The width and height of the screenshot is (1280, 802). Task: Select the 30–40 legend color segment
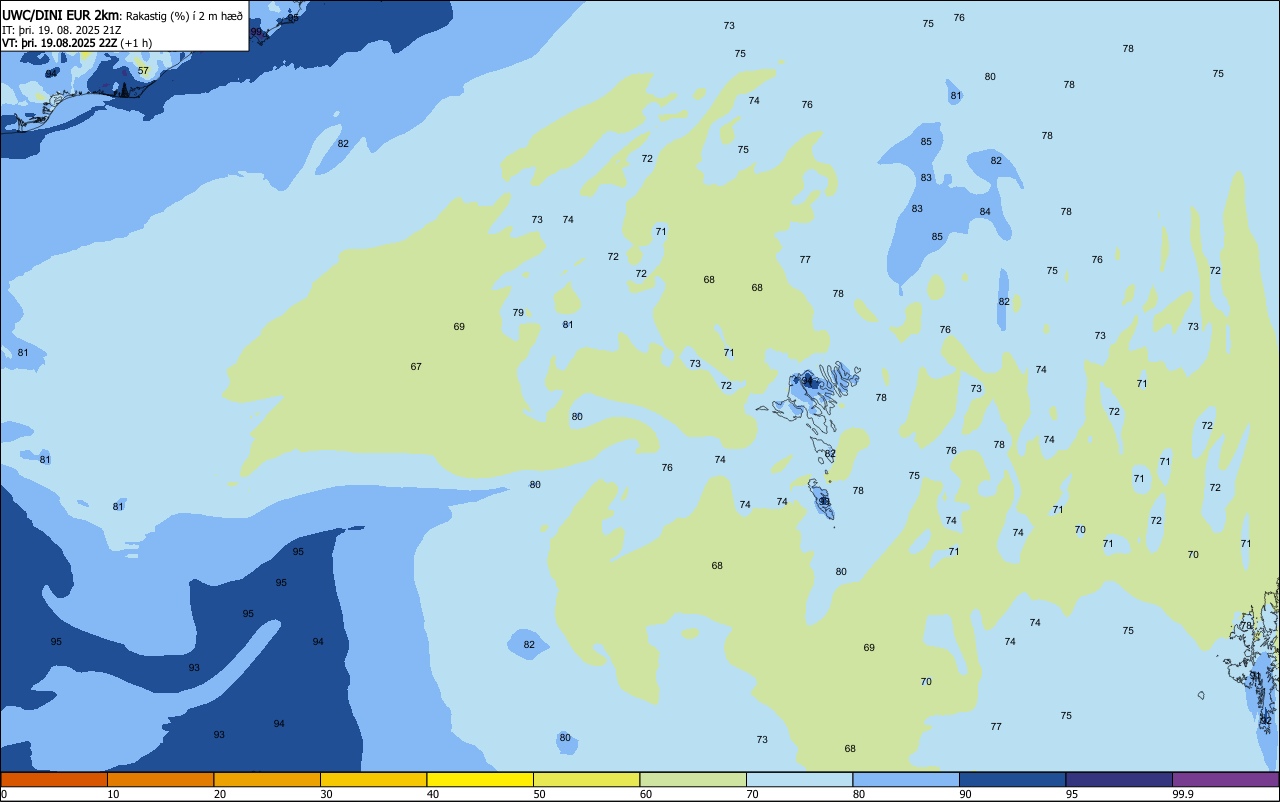point(373,779)
